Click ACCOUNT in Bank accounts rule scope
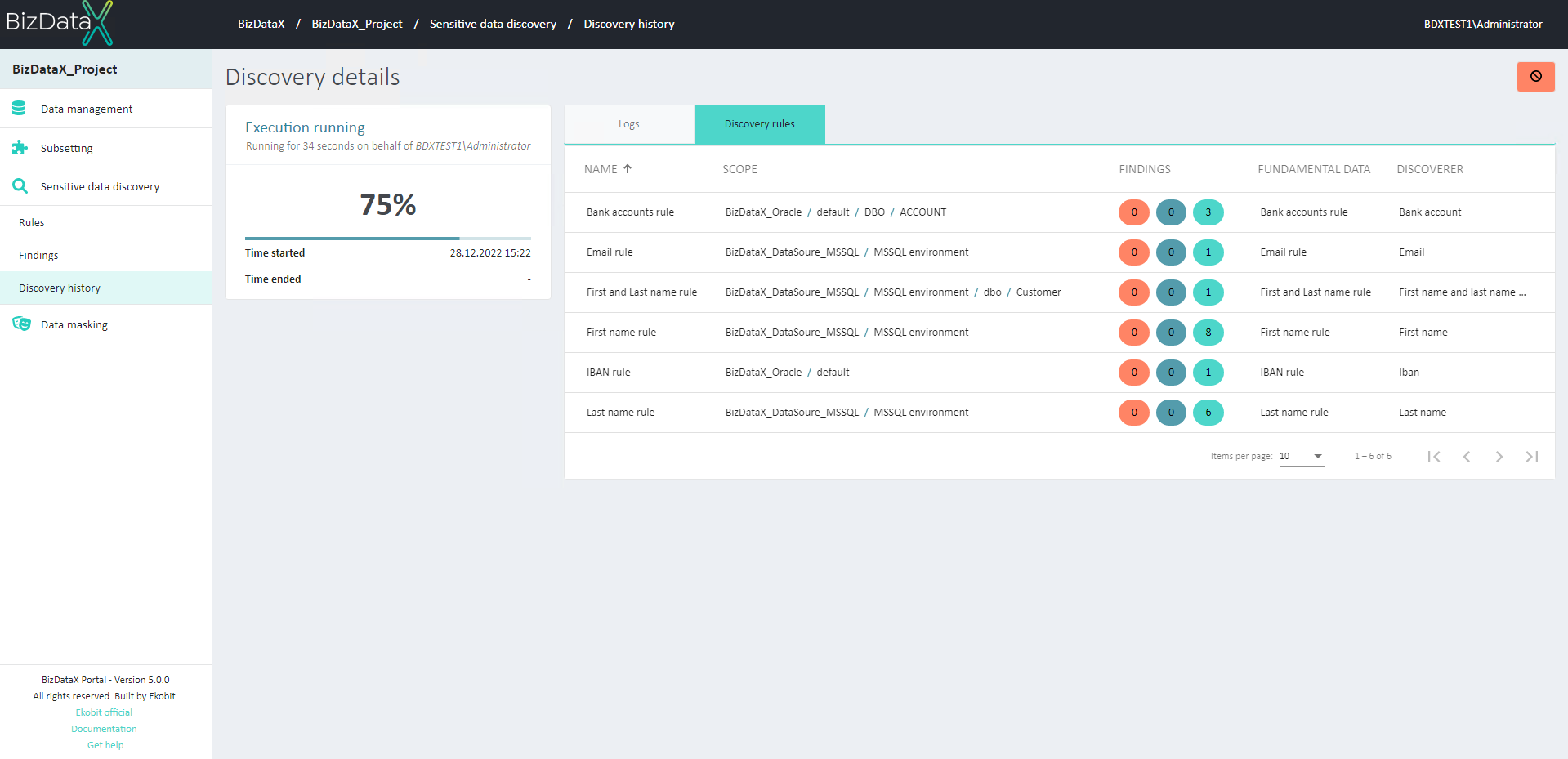 click(x=922, y=212)
